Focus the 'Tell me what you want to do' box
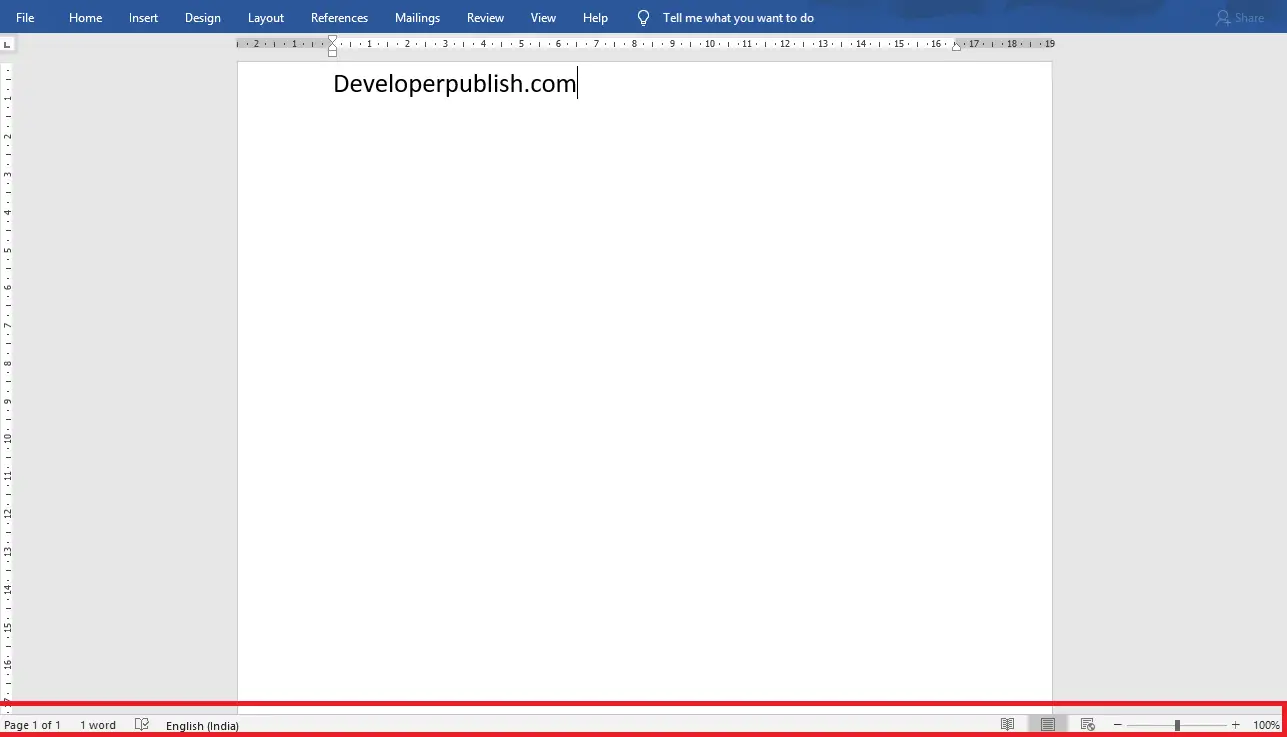Image resolution: width=1287 pixels, height=737 pixels. (738, 18)
